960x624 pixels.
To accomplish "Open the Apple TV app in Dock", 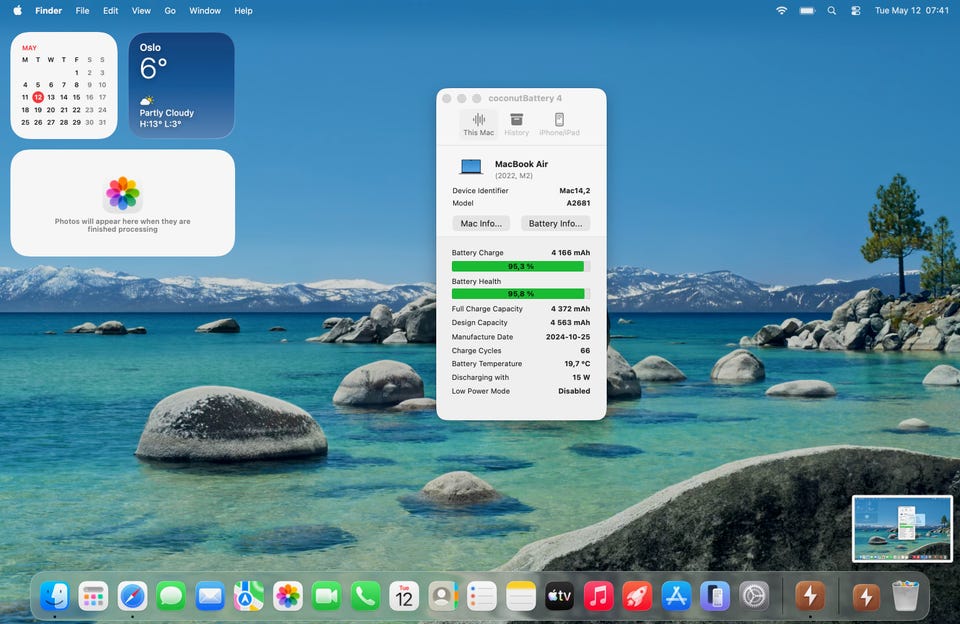I will tap(559, 596).
